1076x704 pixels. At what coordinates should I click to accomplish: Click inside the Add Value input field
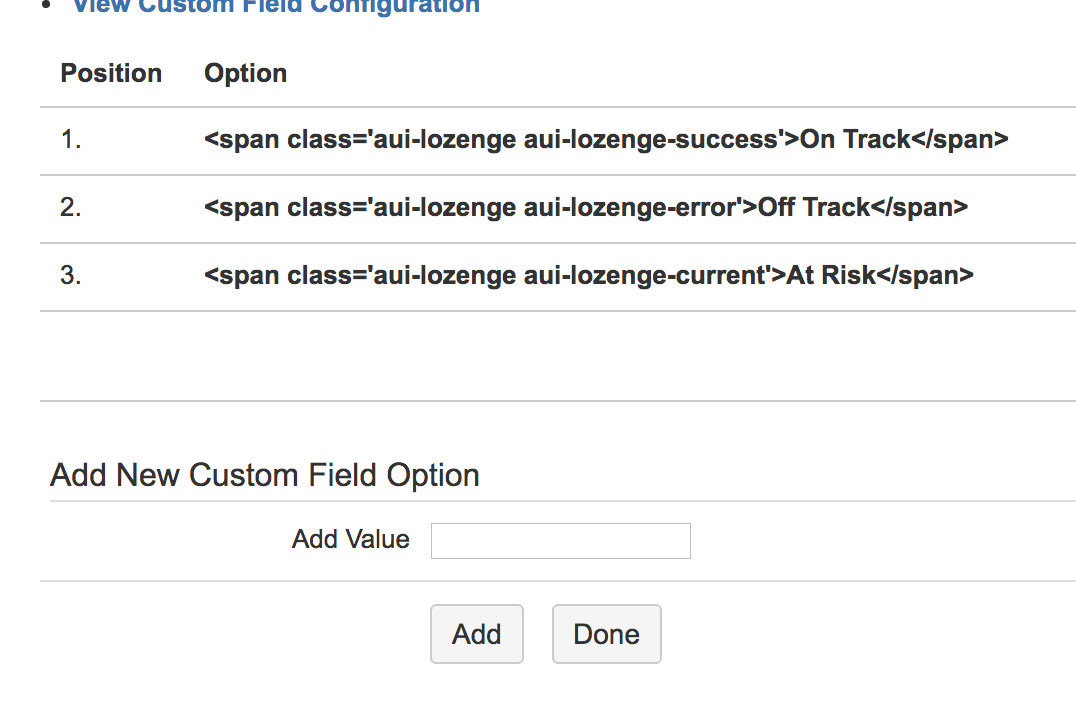pos(559,540)
